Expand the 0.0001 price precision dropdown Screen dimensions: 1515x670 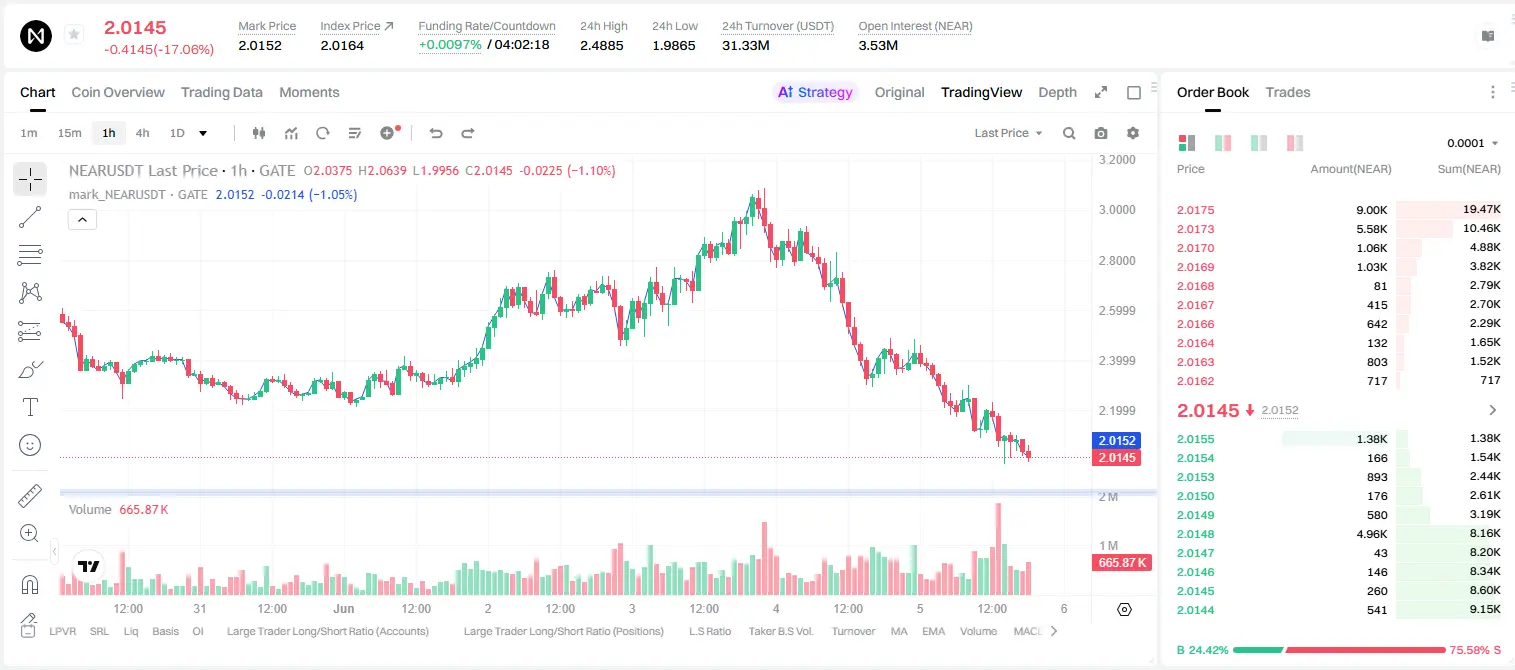(1473, 143)
